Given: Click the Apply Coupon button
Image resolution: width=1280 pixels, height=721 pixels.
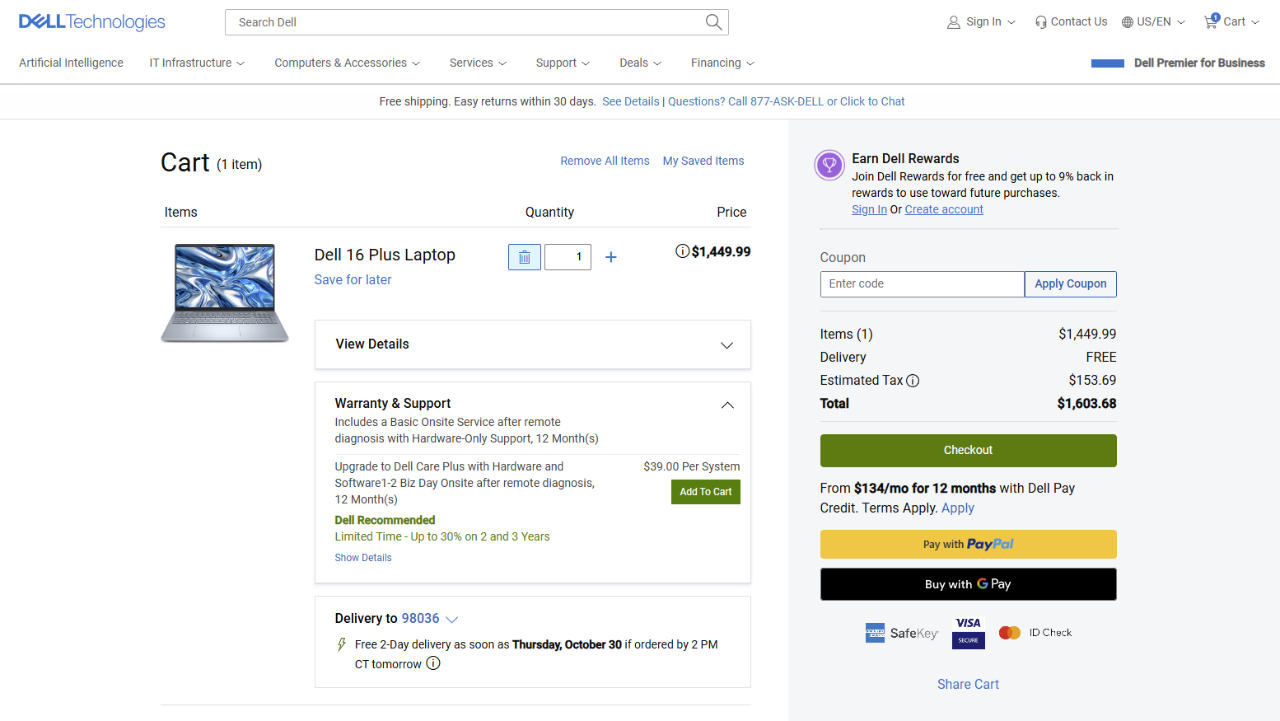Looking at the screenshot, I should [1070, 284].
